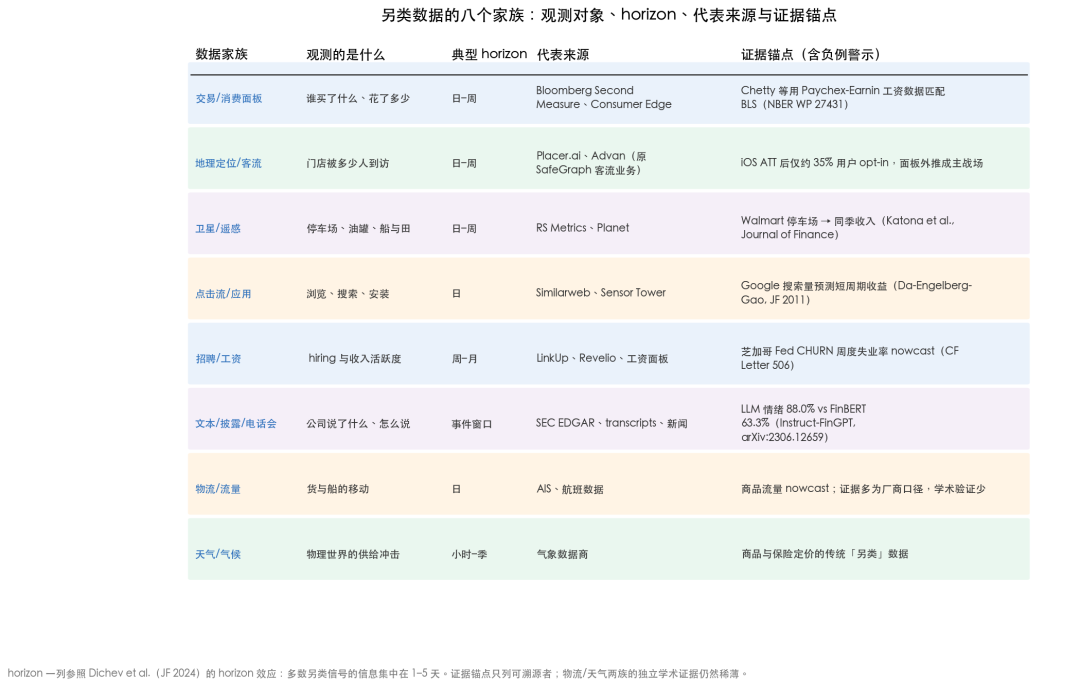Screen dimensions: 1080x686
Task: Click the 日–周 horizon in 交易/消费面板 row
Action: pyautogui.click(x=464, y=98)
